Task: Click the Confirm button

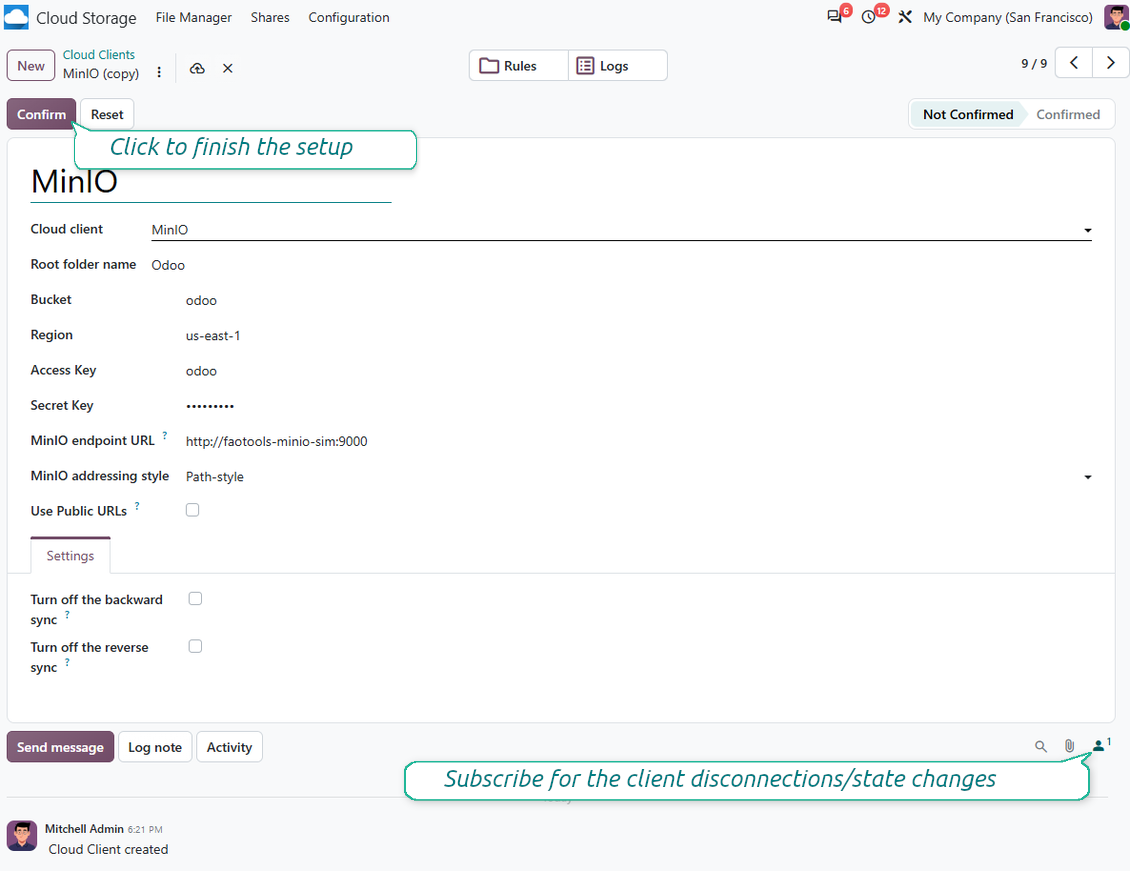Action: (x=41, y=114)
